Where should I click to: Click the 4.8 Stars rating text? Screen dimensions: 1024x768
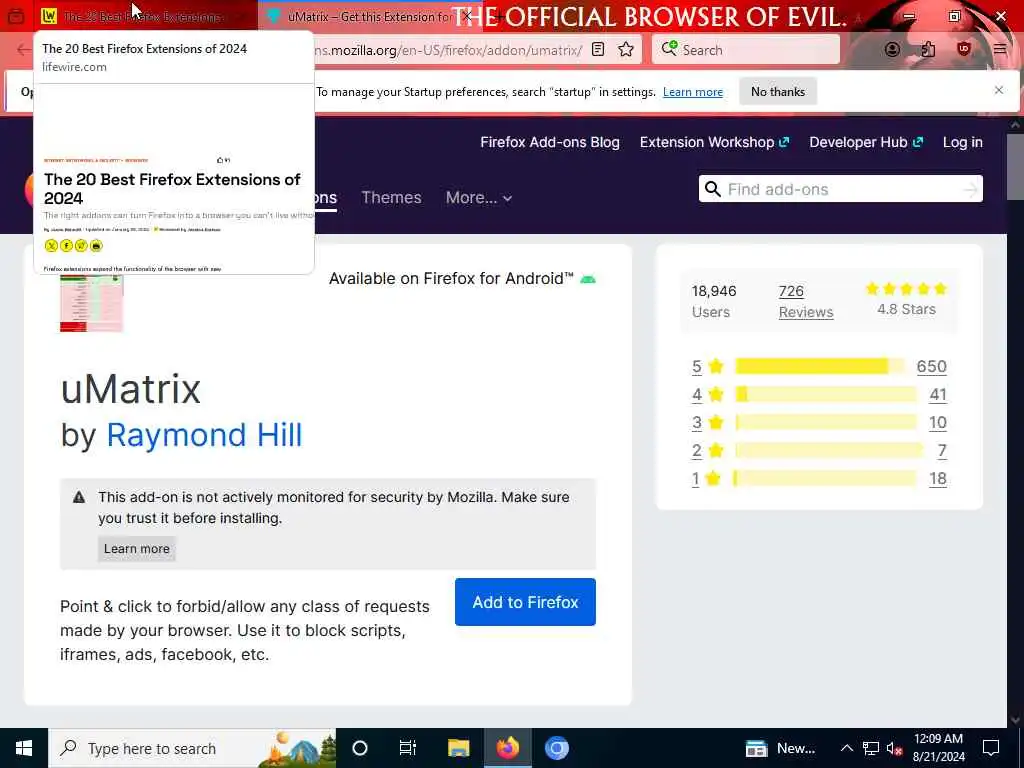[x=906, y=310]
